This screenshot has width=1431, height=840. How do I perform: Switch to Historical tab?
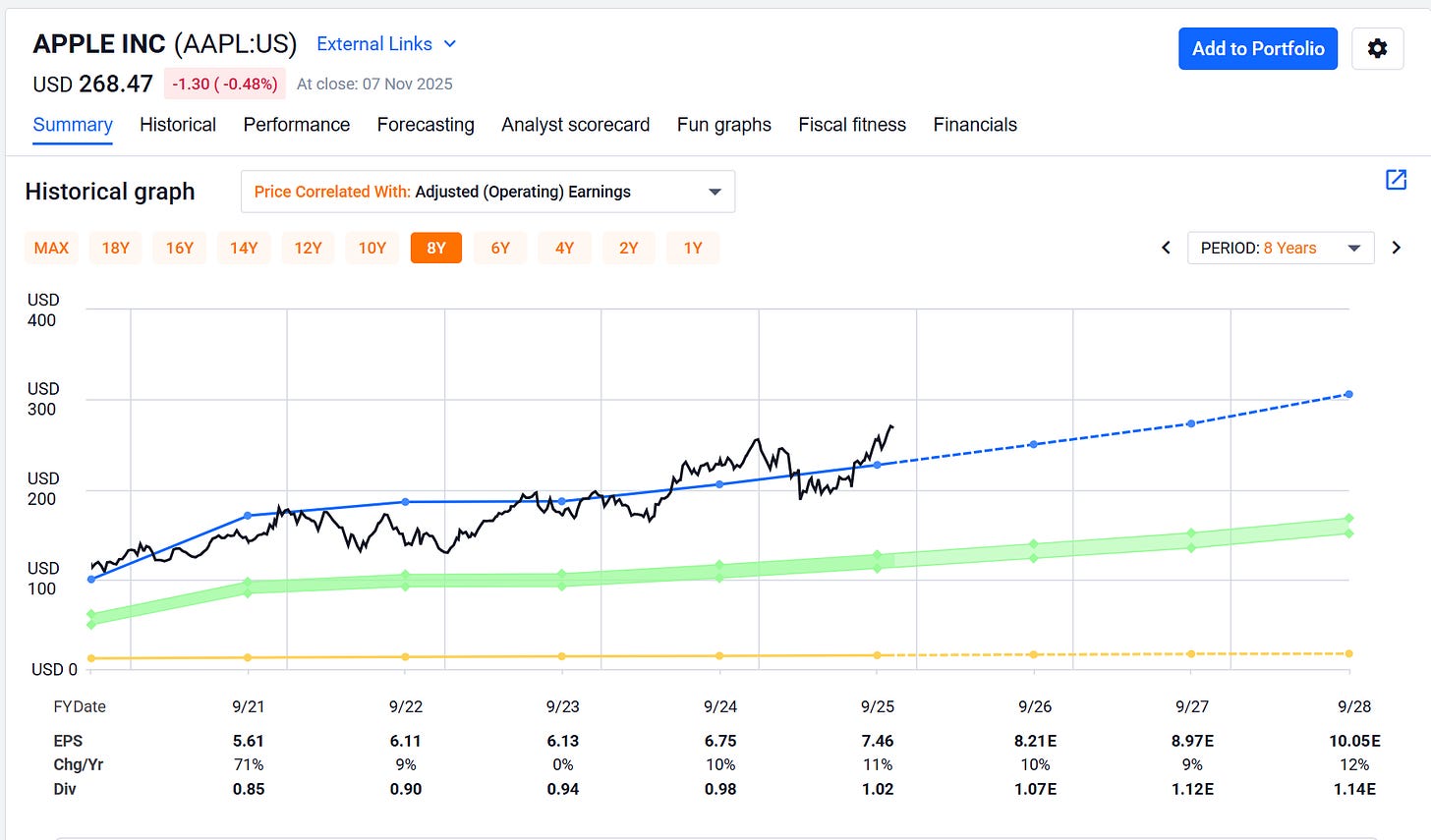(178, 125)
